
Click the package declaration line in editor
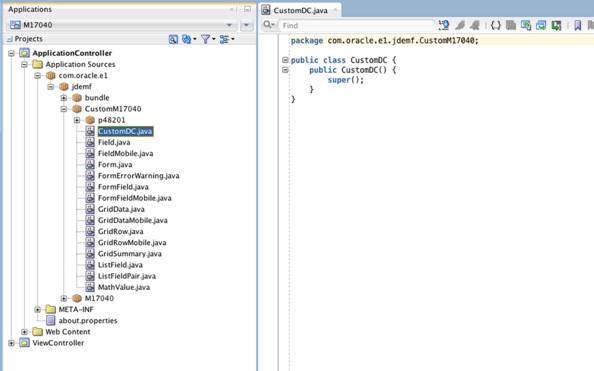point(385,41)
